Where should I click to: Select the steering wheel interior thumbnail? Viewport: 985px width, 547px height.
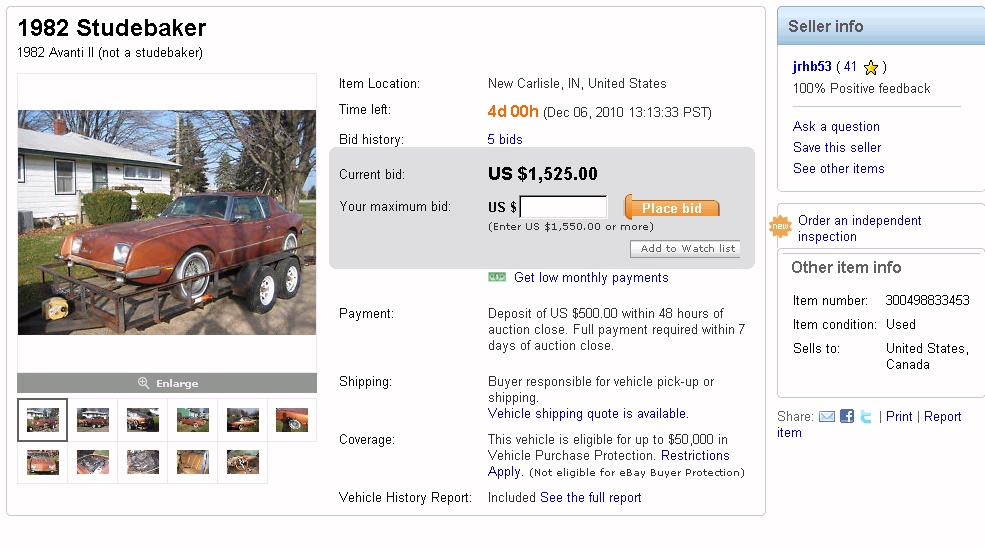coord(242,462)
